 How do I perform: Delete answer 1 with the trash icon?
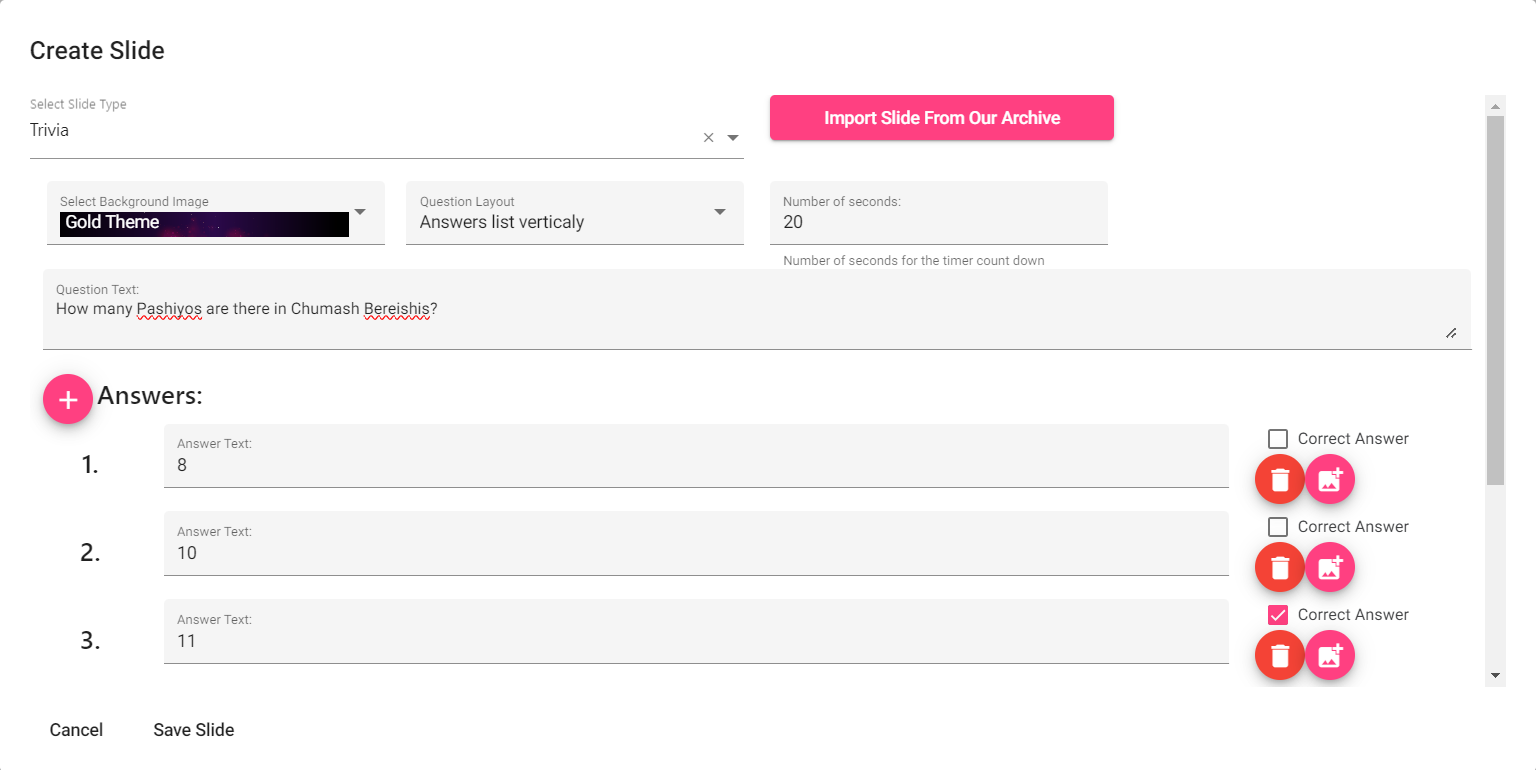tap(1280, 480)
